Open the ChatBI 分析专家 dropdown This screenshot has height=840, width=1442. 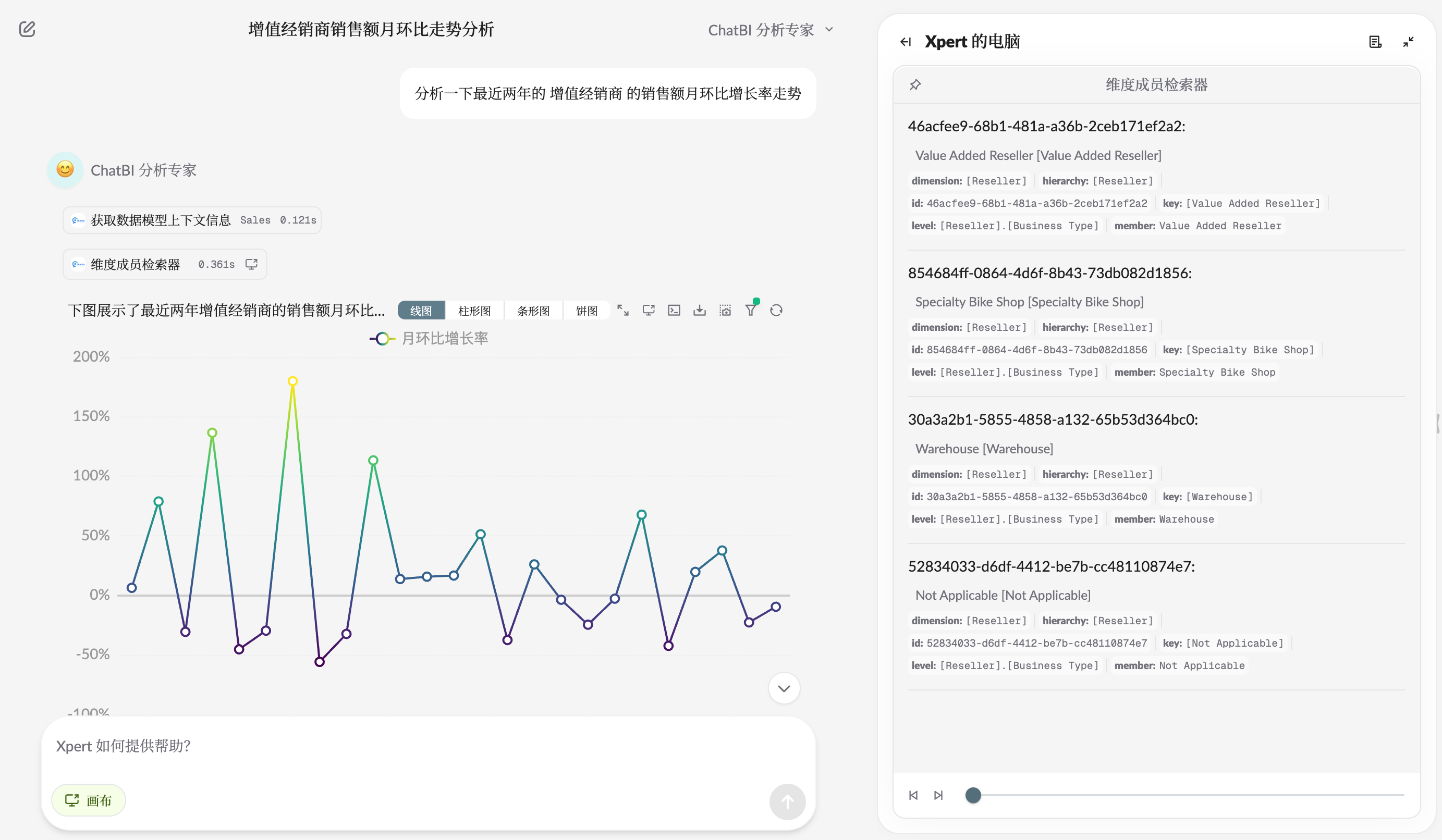(x=770, y=30)
